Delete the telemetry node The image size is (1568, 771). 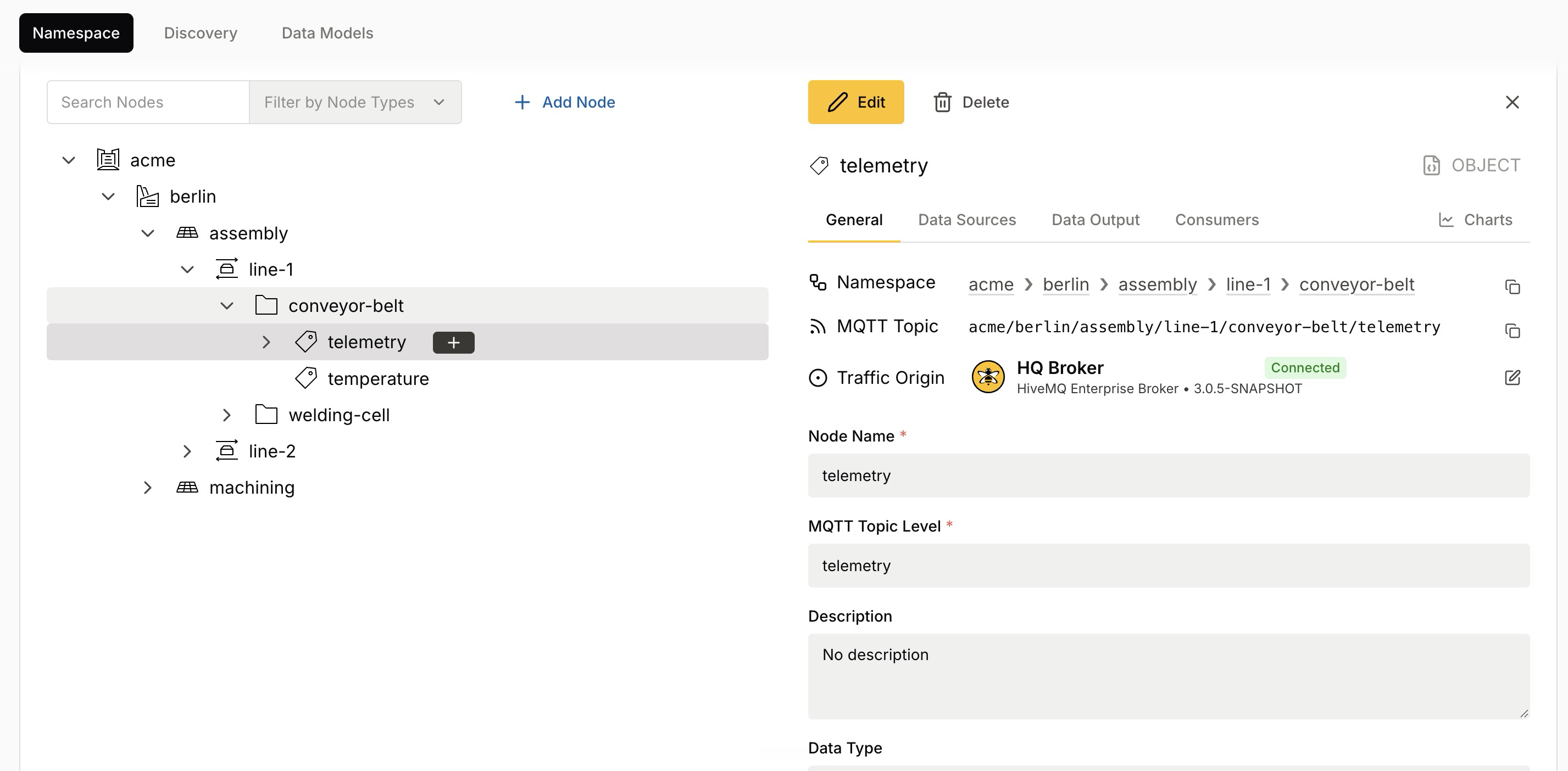[x=971, y=102]
